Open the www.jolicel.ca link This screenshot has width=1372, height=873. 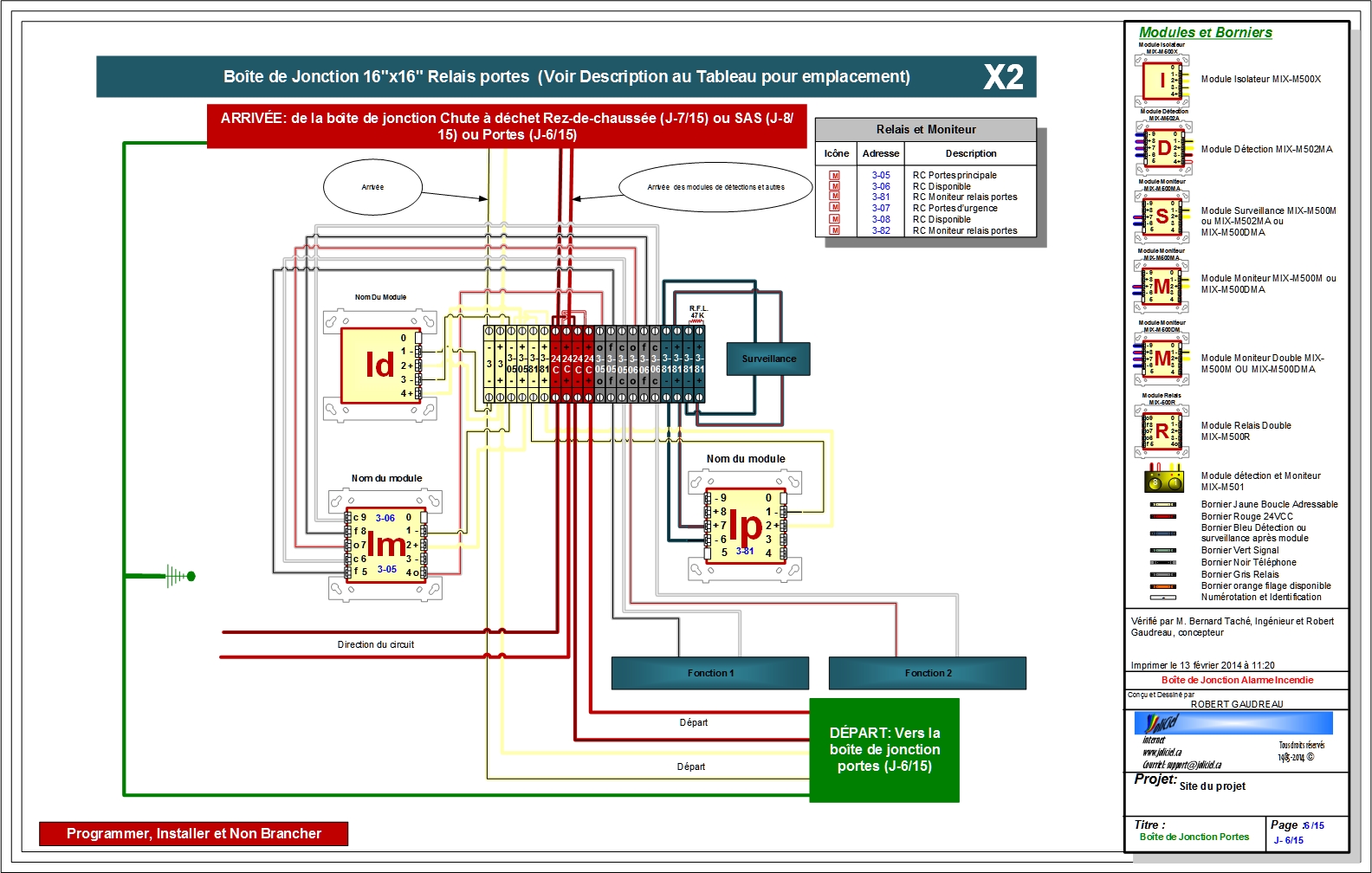(x=1162, y=753)
